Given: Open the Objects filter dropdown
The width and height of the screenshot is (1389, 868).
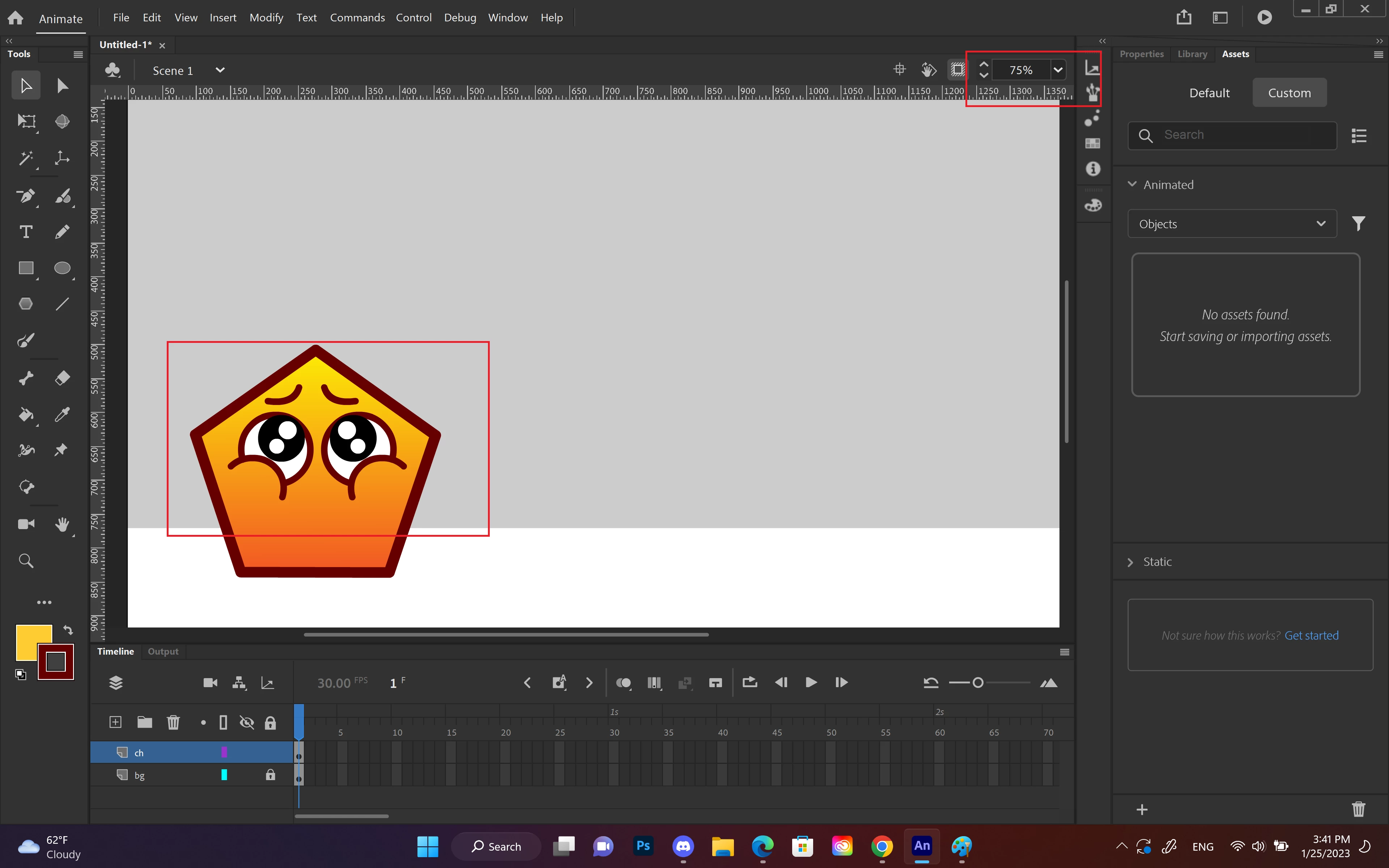Looking at the screenshot, I should click(1232, 224).
